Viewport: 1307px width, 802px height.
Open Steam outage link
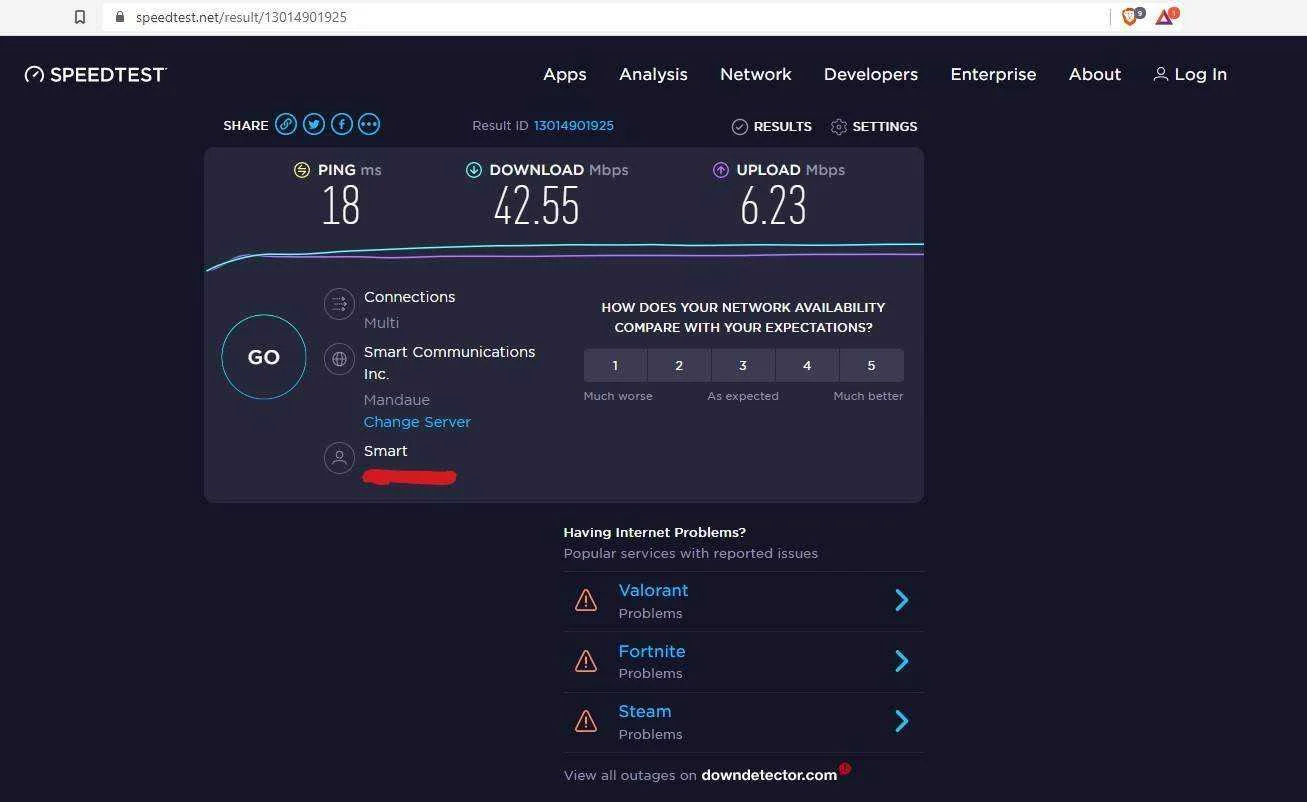(645, 712)
